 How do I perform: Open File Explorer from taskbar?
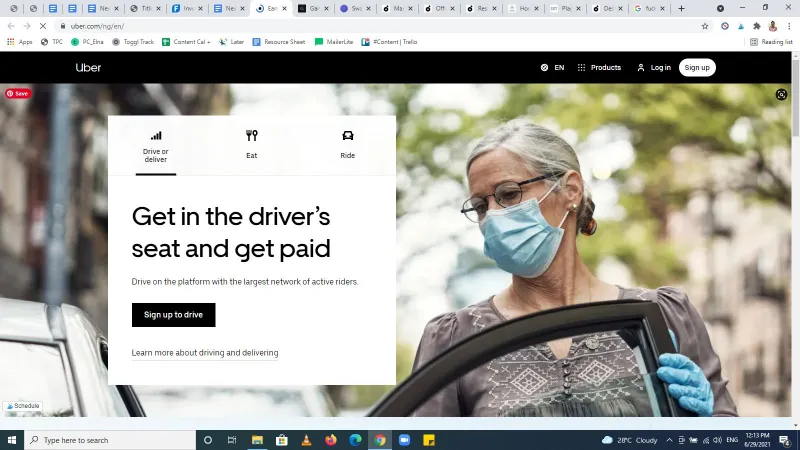(257, 440)
